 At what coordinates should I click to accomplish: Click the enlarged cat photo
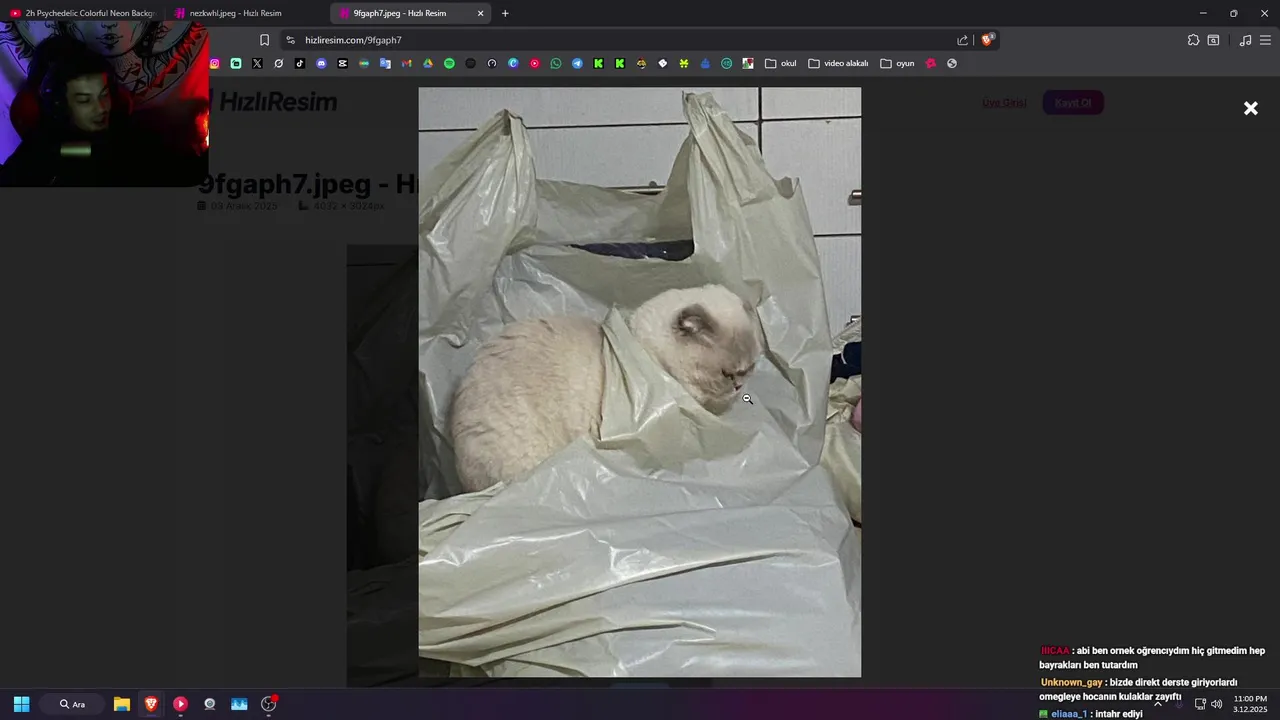(639, 382)
